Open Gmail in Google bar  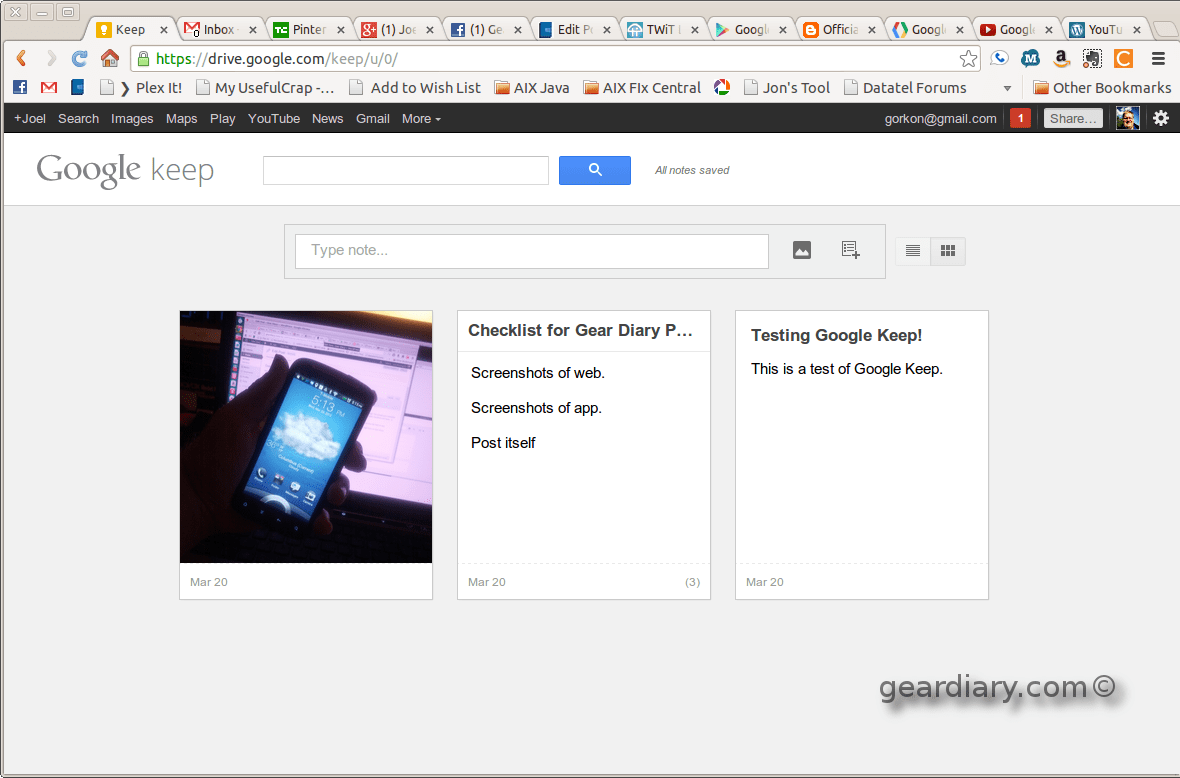[x=373, y=118]
